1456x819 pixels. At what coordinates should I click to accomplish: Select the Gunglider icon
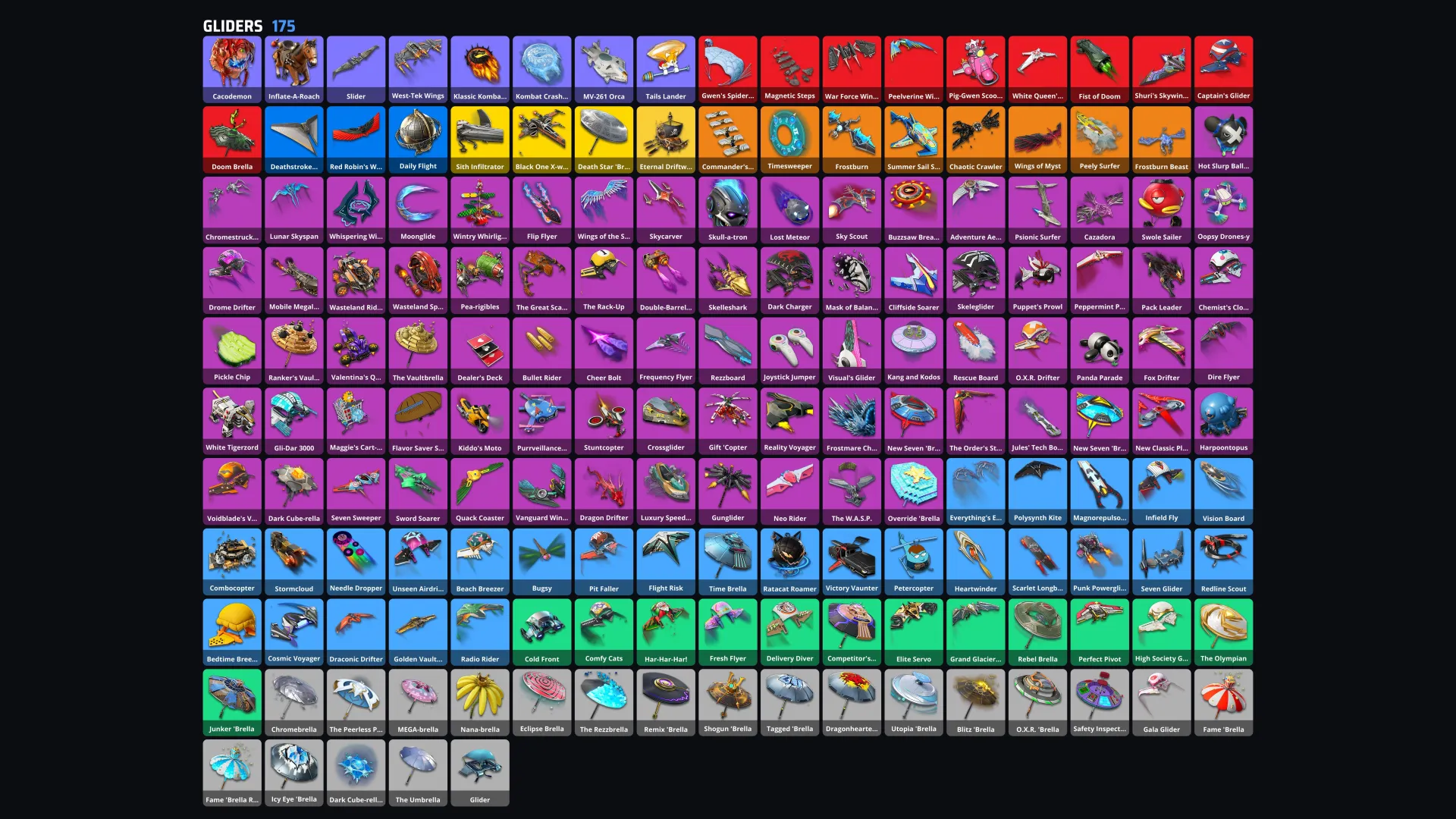(728, 491)
